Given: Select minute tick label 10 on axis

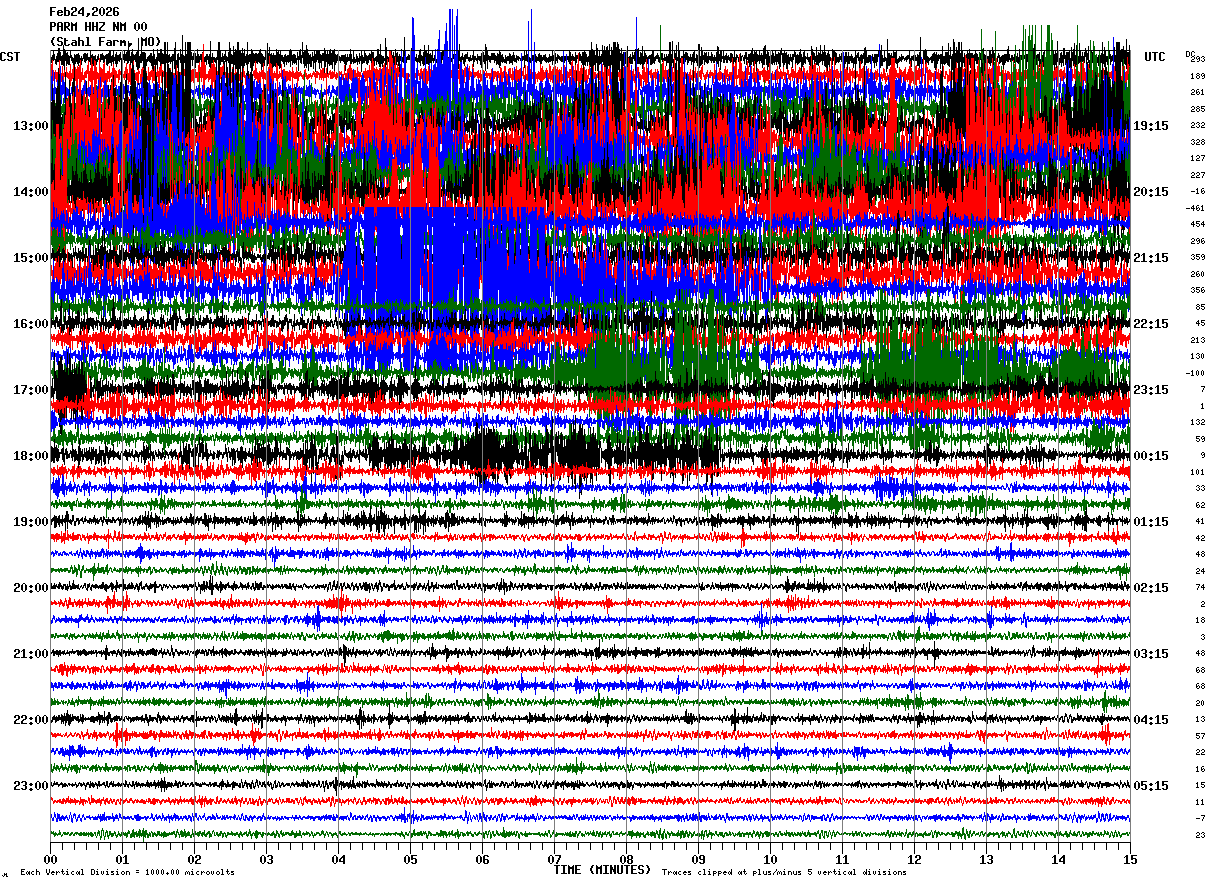Looking at the screenshot, I should [770, 859].
